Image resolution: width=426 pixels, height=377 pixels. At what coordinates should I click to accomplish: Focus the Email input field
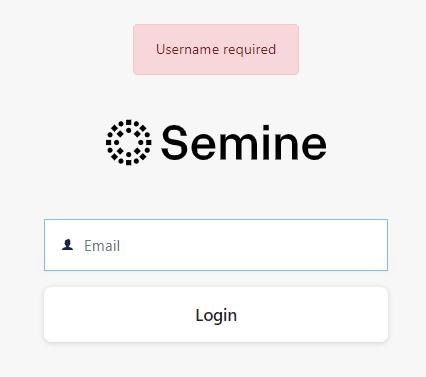(216, 245)
